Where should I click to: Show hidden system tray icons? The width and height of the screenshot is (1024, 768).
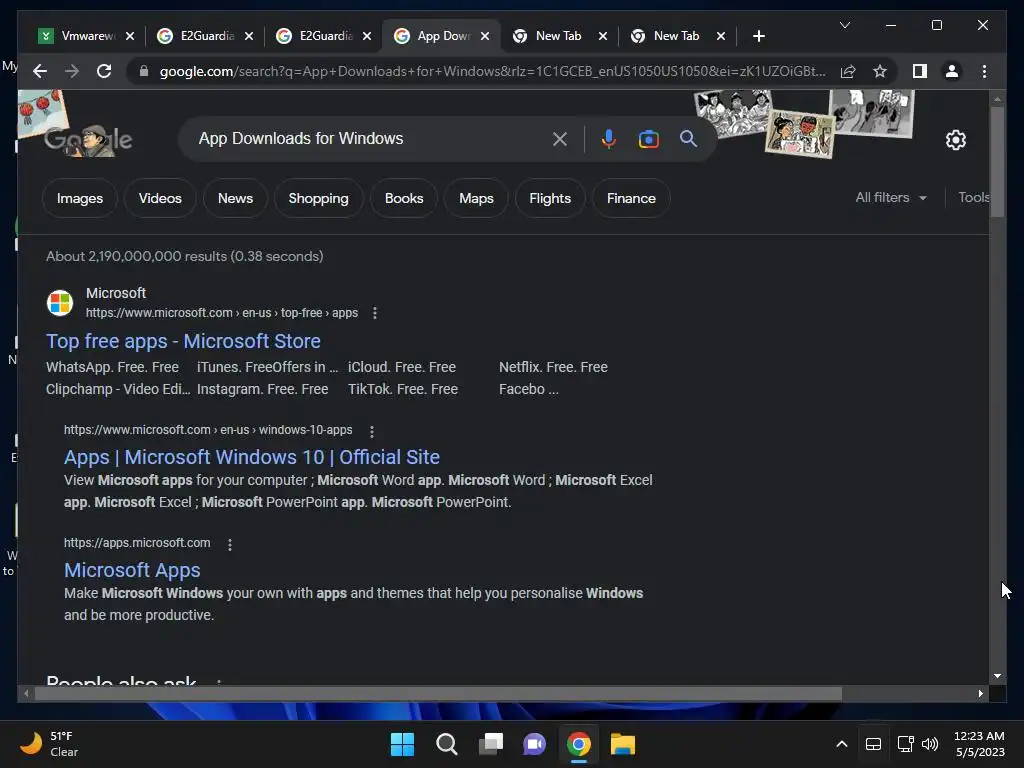842,744
